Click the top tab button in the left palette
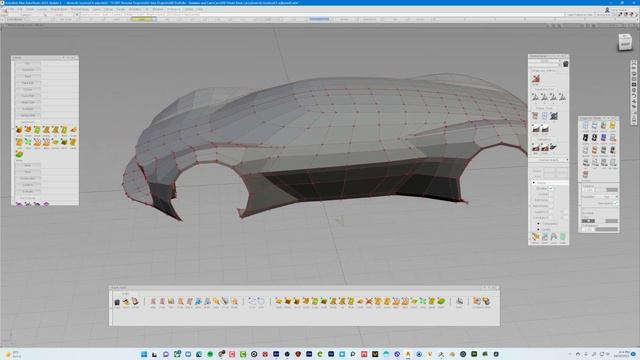 tap(28, 64)
